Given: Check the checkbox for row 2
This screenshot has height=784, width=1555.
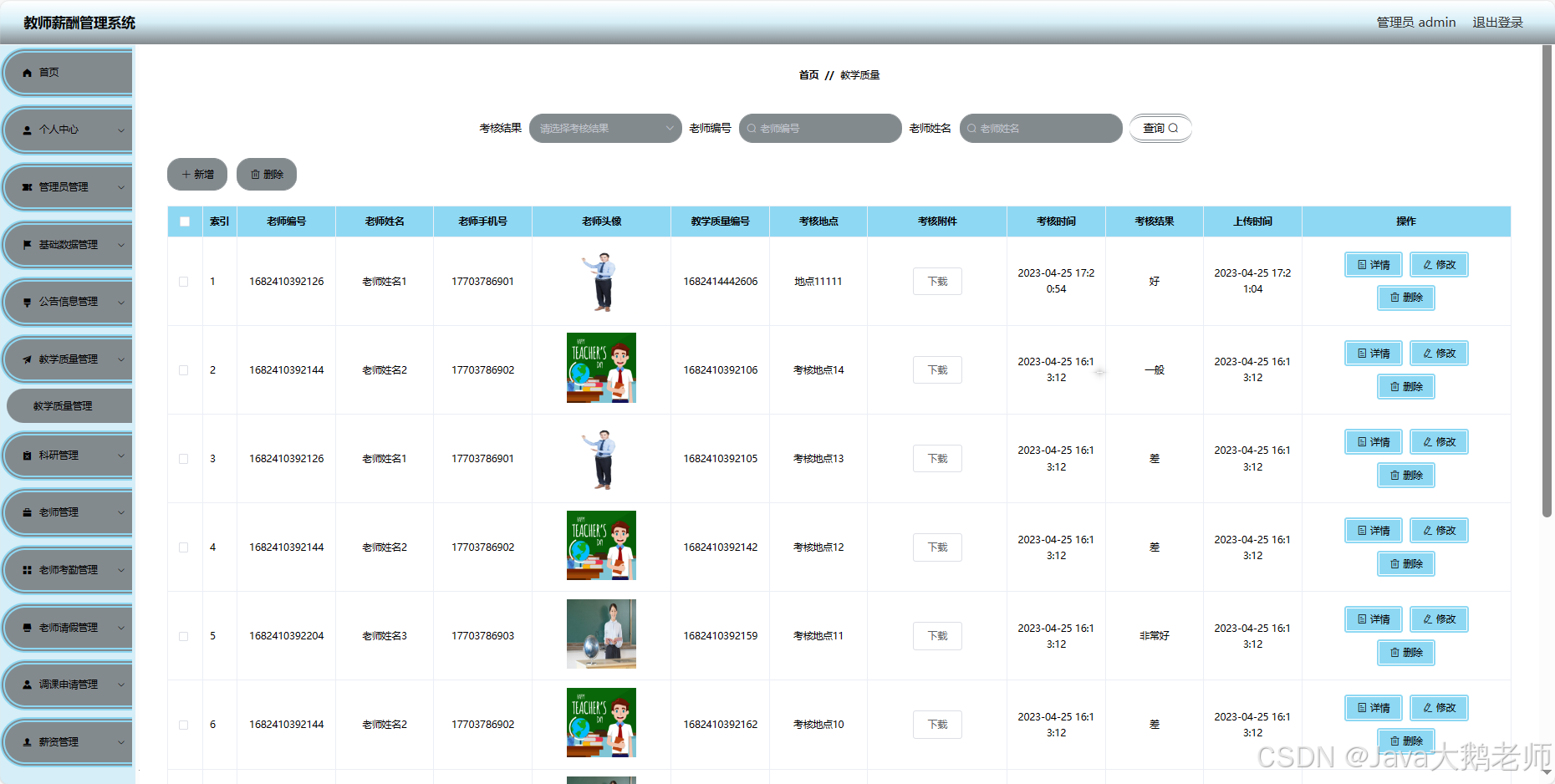Looking at the screenshot, I should pyautogui.click(x=184, y=370).
